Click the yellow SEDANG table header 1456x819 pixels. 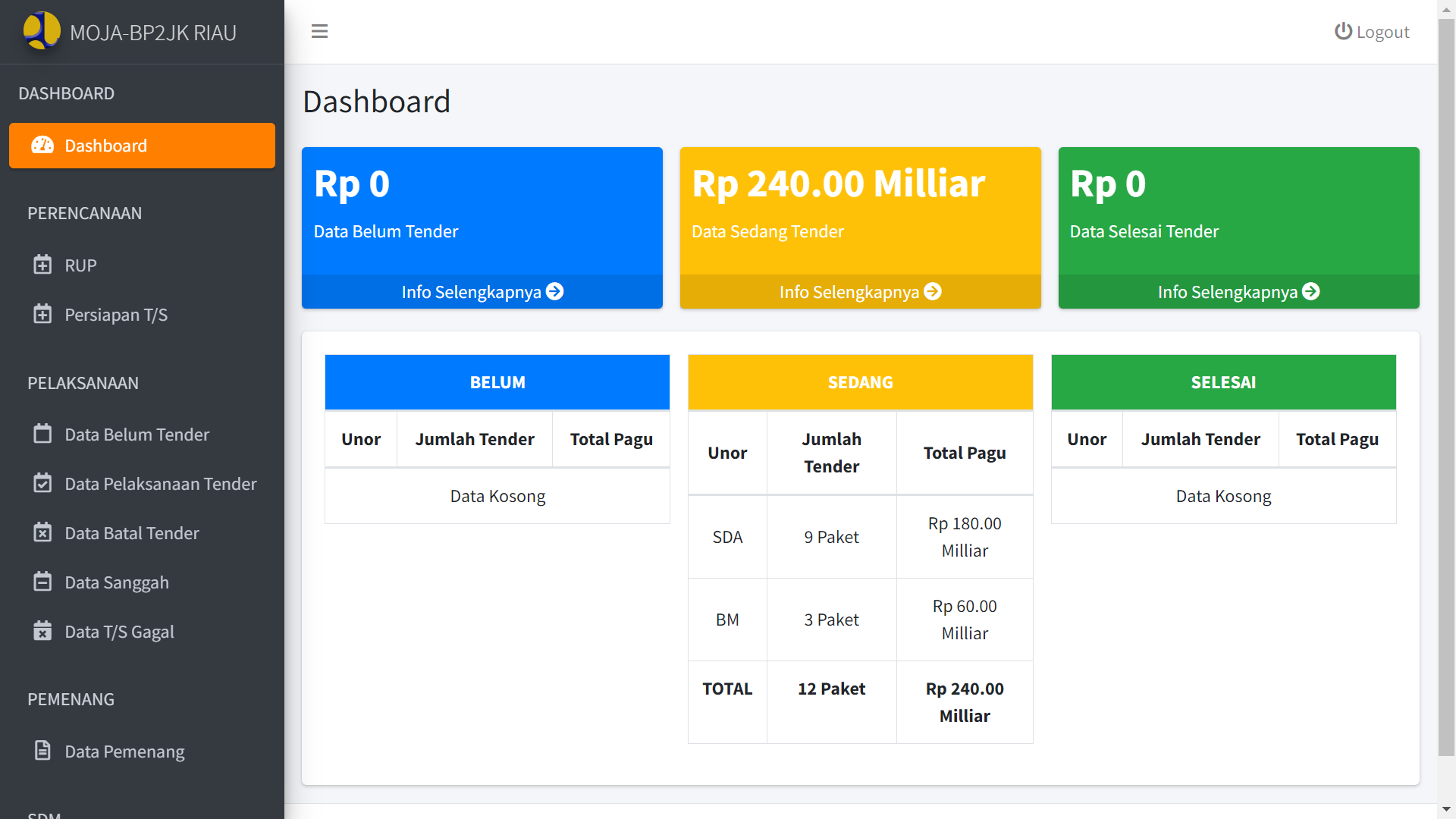click(860, 382)
